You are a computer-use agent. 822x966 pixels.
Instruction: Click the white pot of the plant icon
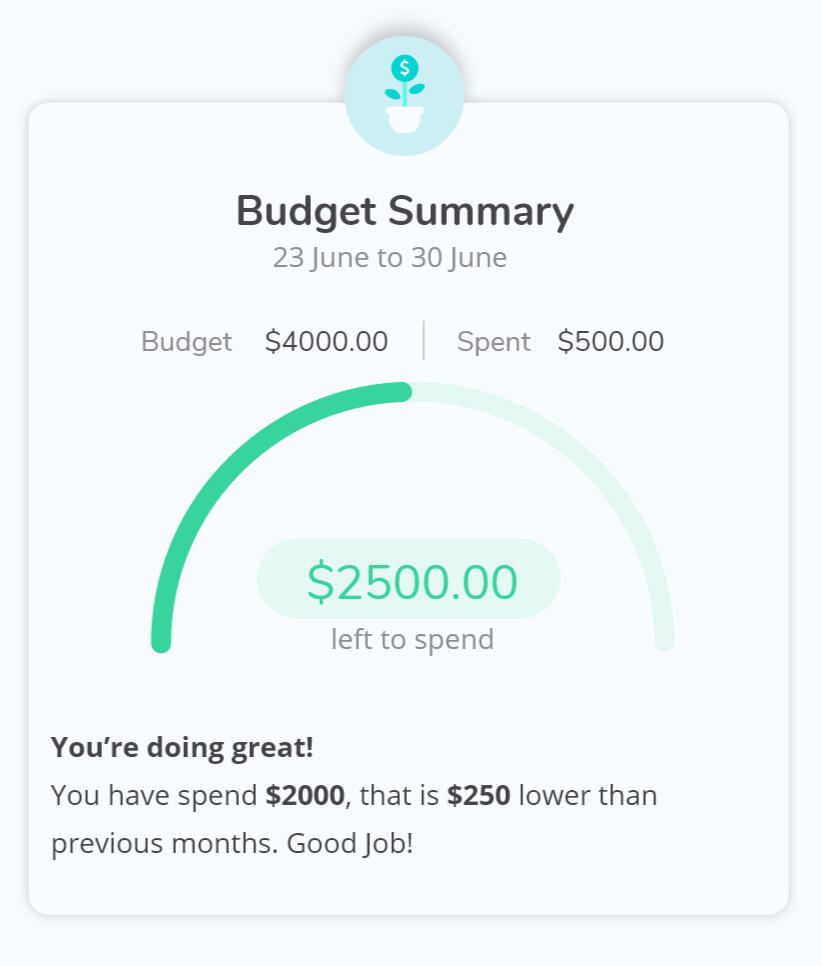pyautogui.click(x=404, y=120)
